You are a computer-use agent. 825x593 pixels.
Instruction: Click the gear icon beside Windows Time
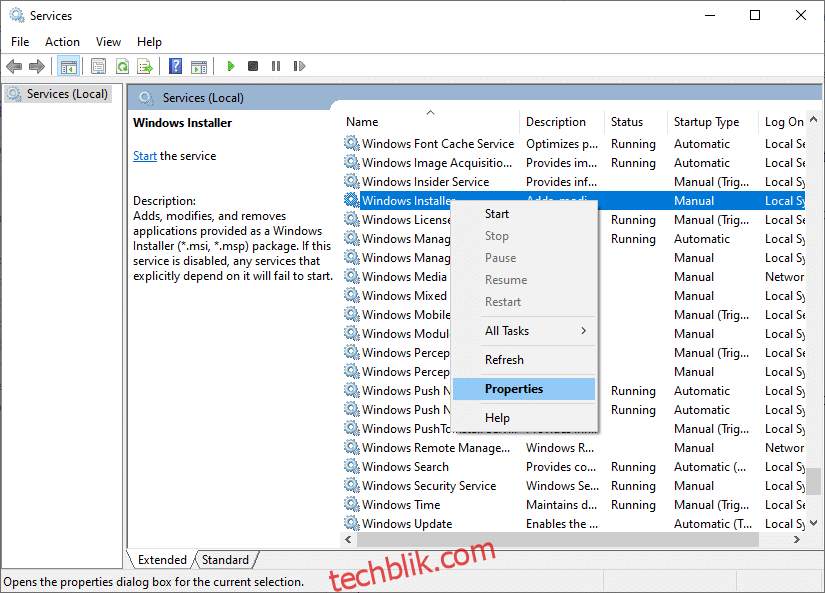351,504
